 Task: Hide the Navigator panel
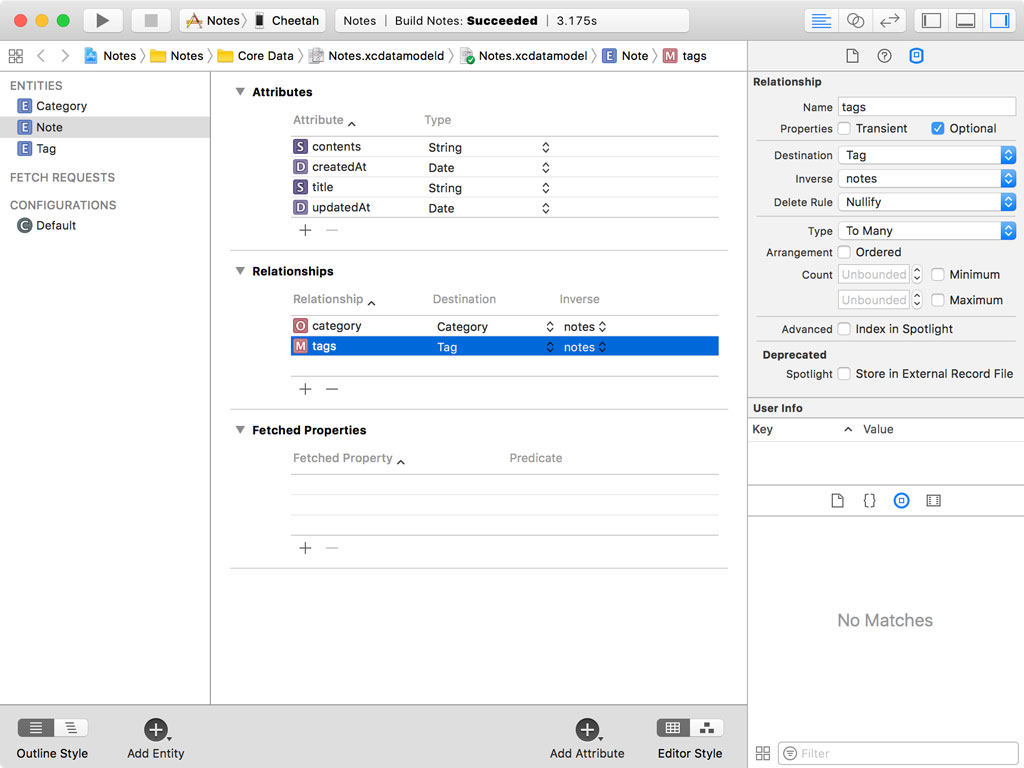(x=931, y=20)
